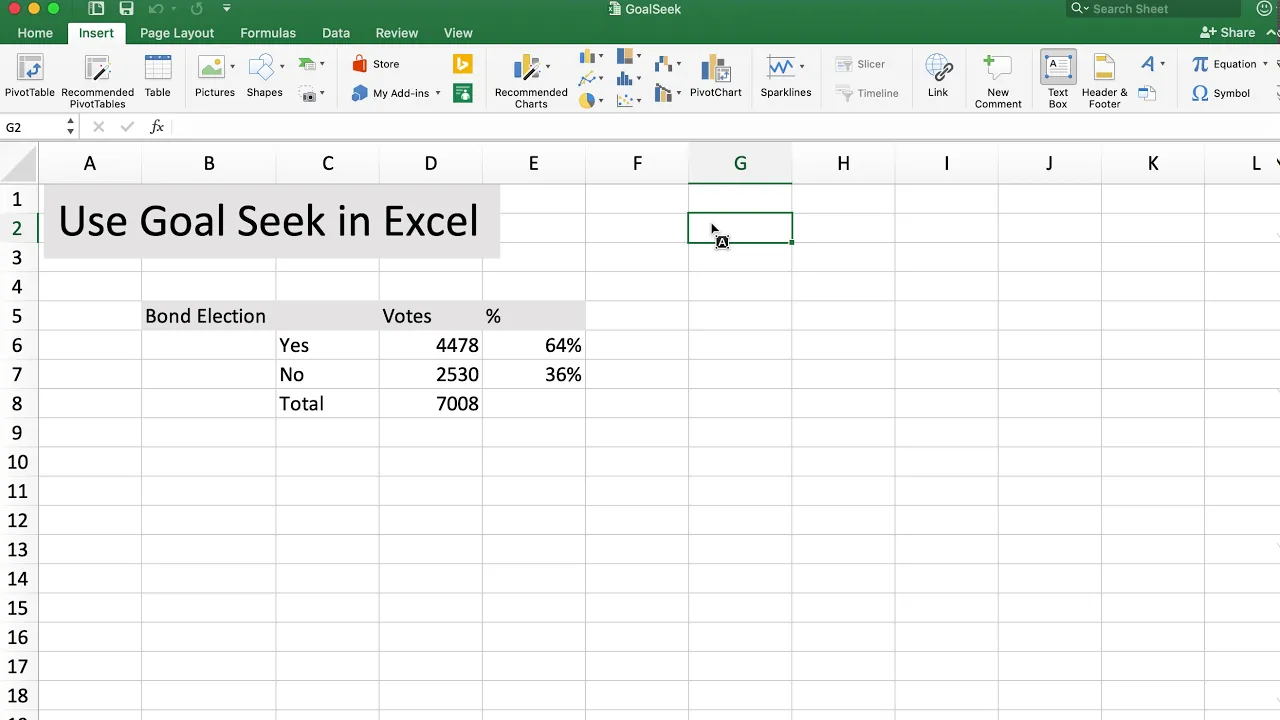
Task: Open Customize Quick Access Toolbar dropdown
Action: (227, 9)
